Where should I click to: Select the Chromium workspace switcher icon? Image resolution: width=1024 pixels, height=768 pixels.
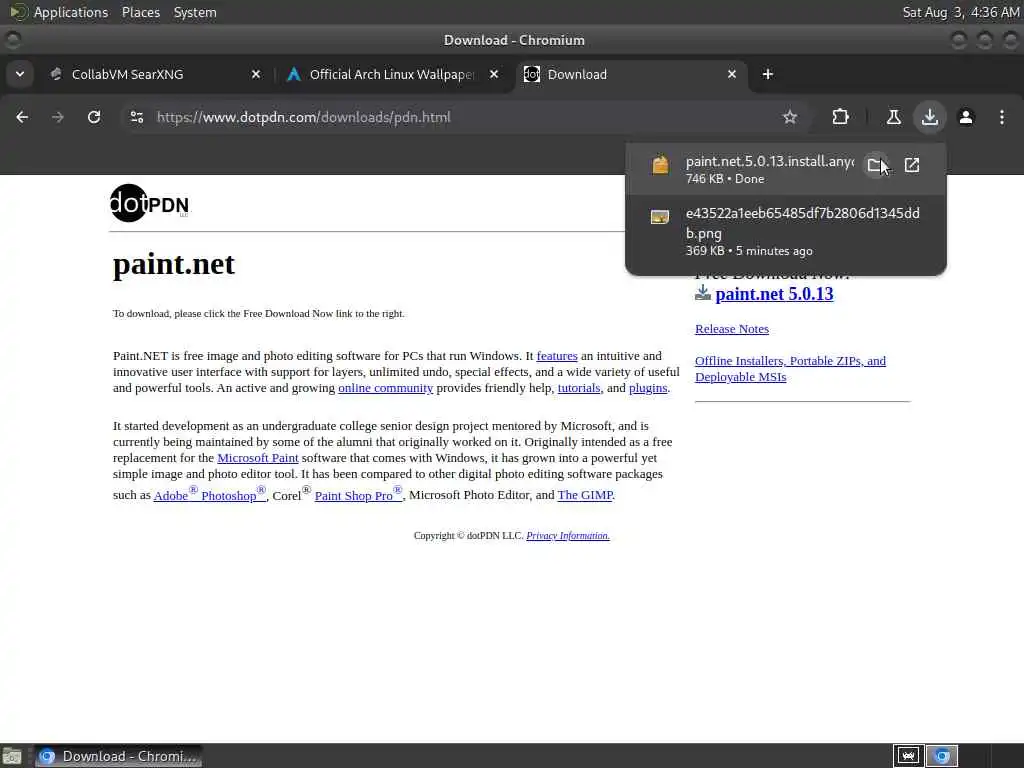(942, 756)
